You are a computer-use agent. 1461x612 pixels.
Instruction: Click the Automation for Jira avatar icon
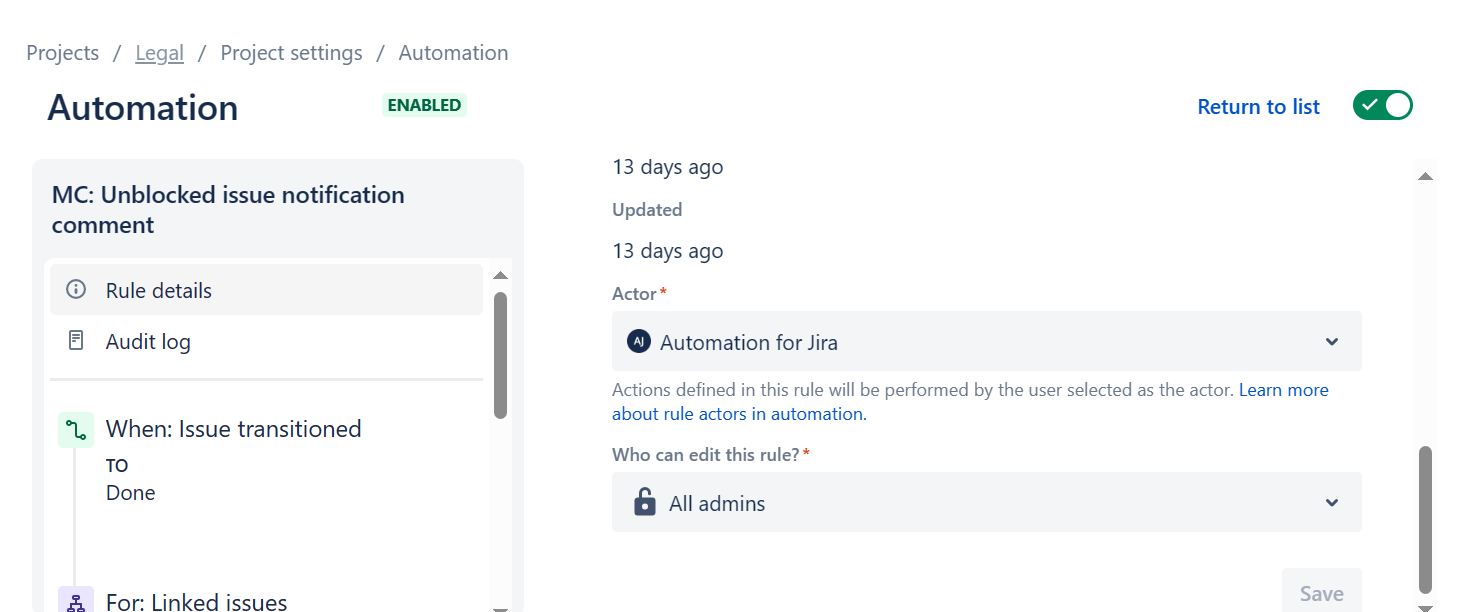(641, 341)
